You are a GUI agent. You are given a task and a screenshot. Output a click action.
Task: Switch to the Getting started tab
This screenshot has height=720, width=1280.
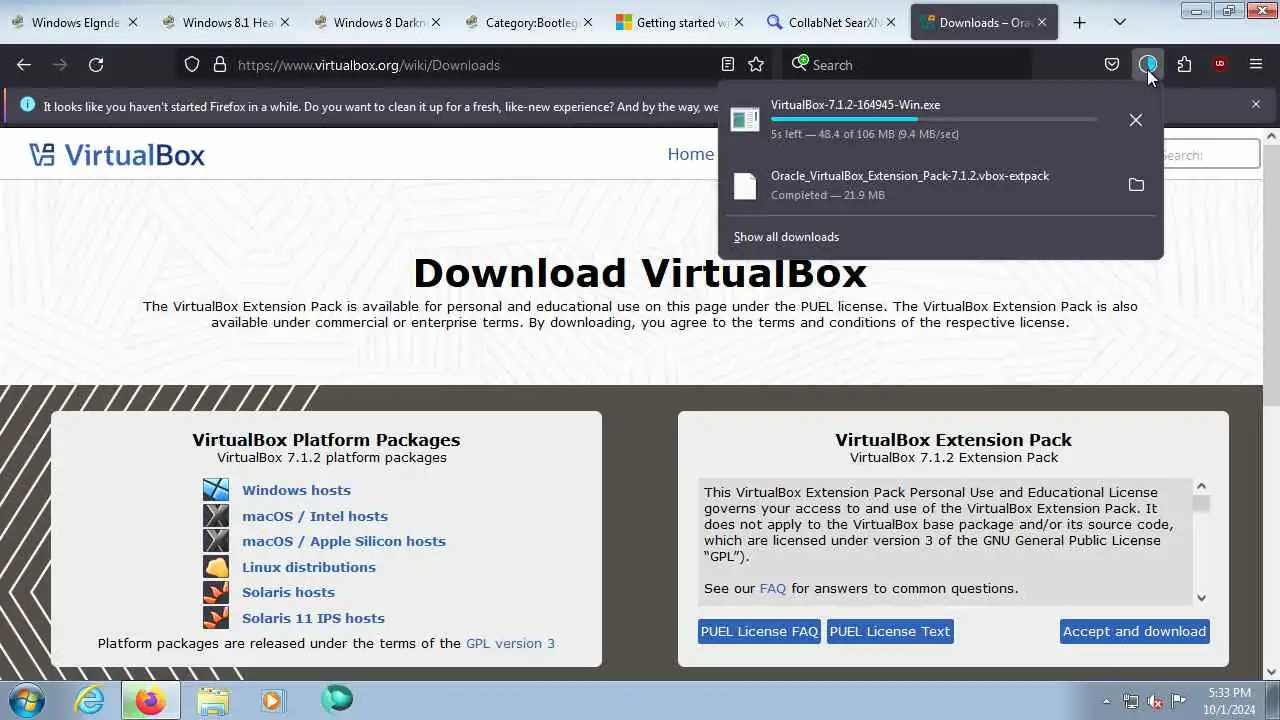pos(679,22)
